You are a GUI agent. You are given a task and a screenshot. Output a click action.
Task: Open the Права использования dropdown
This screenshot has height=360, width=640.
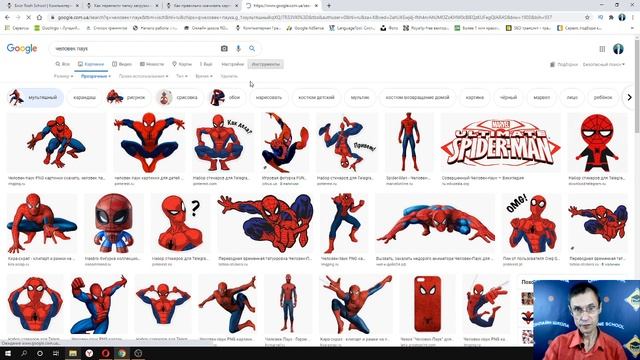point(143,76)
